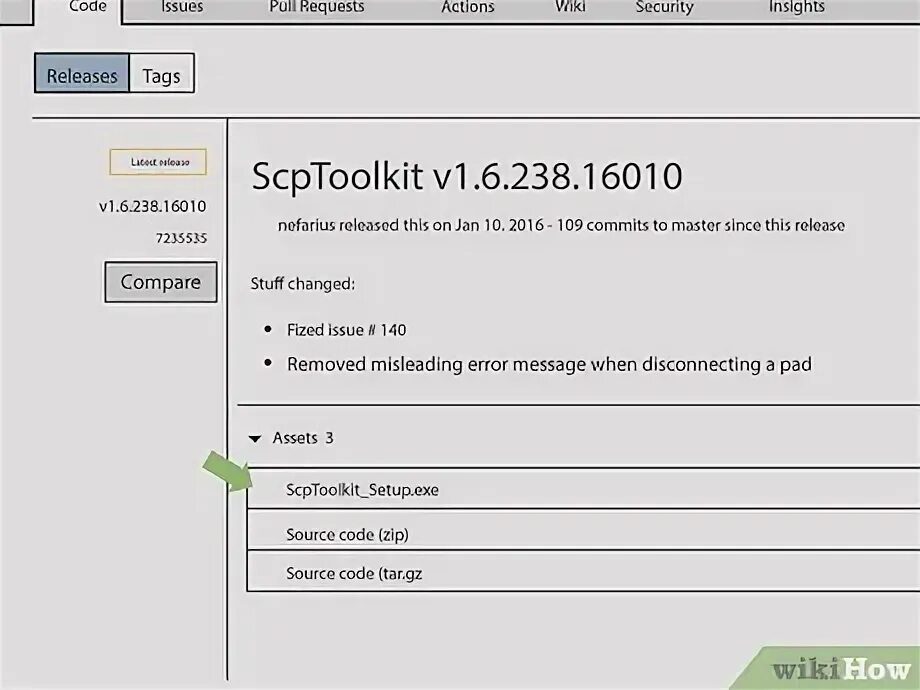This screenshot has height=690, width=920.
Task: Open commit 7235535 link
Action: coord(181,238)
